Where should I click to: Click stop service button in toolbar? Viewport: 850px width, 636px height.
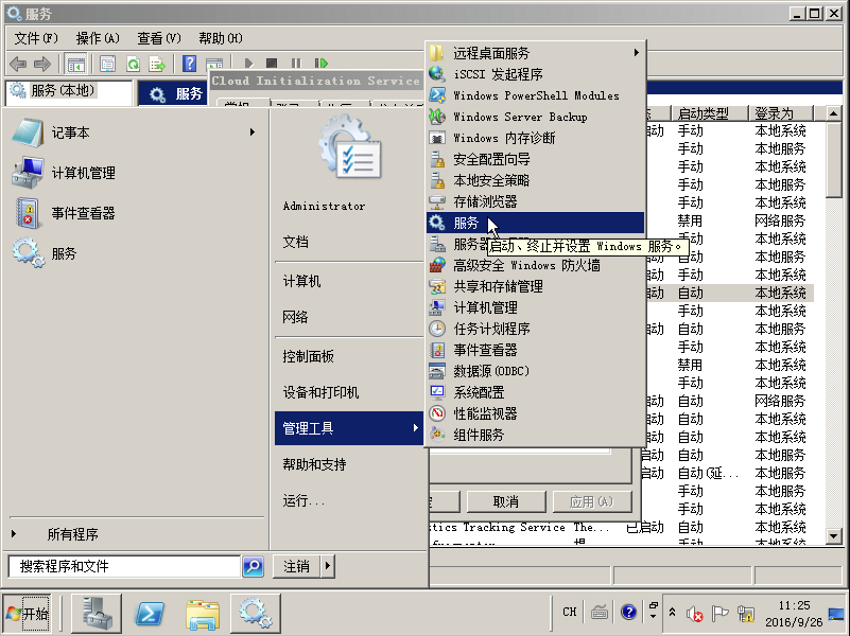point(272,64)
